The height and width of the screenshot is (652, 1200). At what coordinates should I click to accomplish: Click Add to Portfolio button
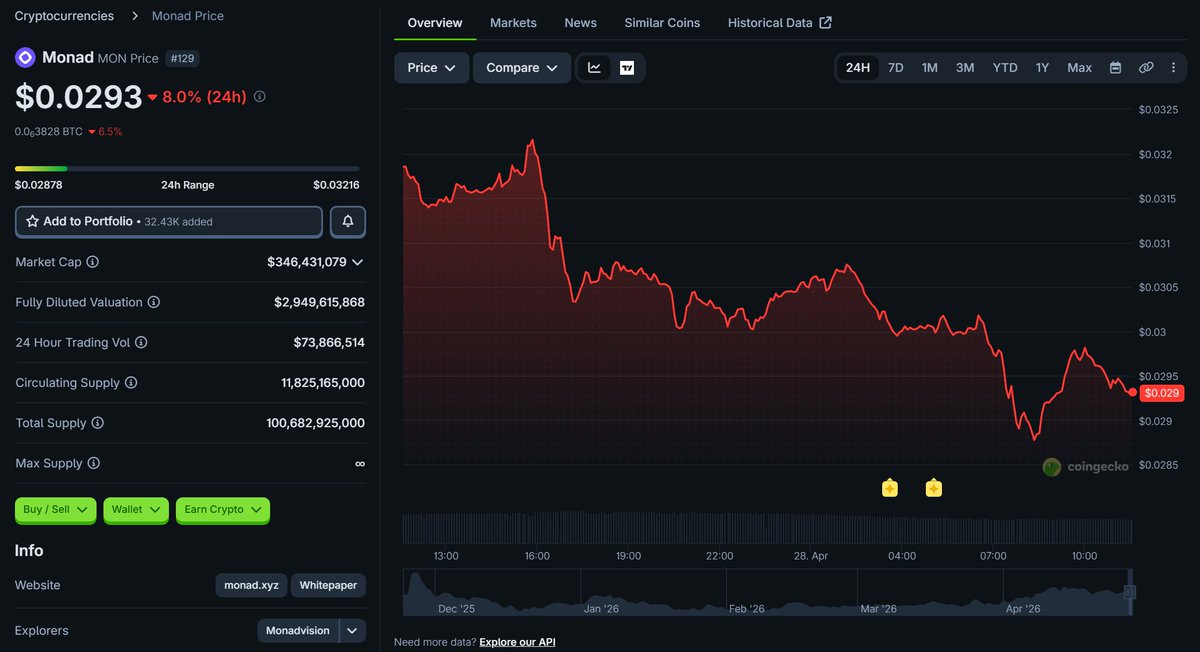coord(169,221)
